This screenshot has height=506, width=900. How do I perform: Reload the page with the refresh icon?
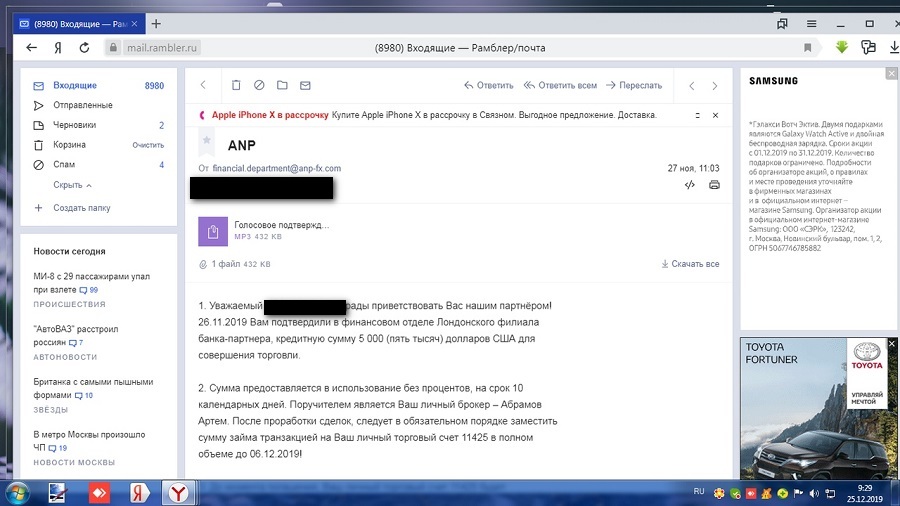(84, 48)
